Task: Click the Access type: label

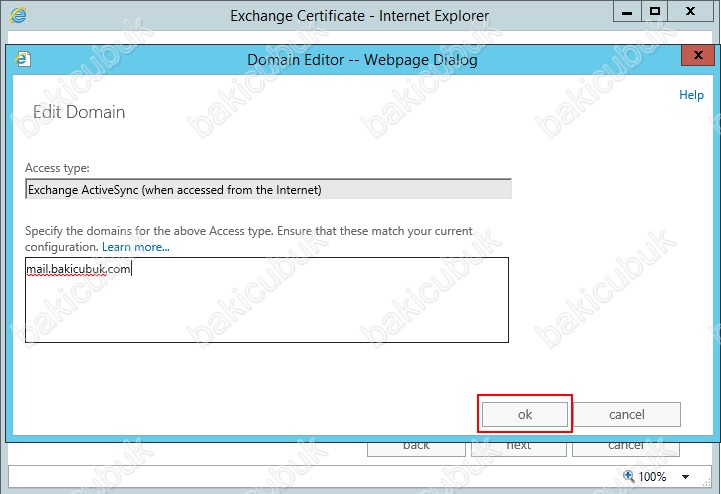Action: [x=57, y=168]
